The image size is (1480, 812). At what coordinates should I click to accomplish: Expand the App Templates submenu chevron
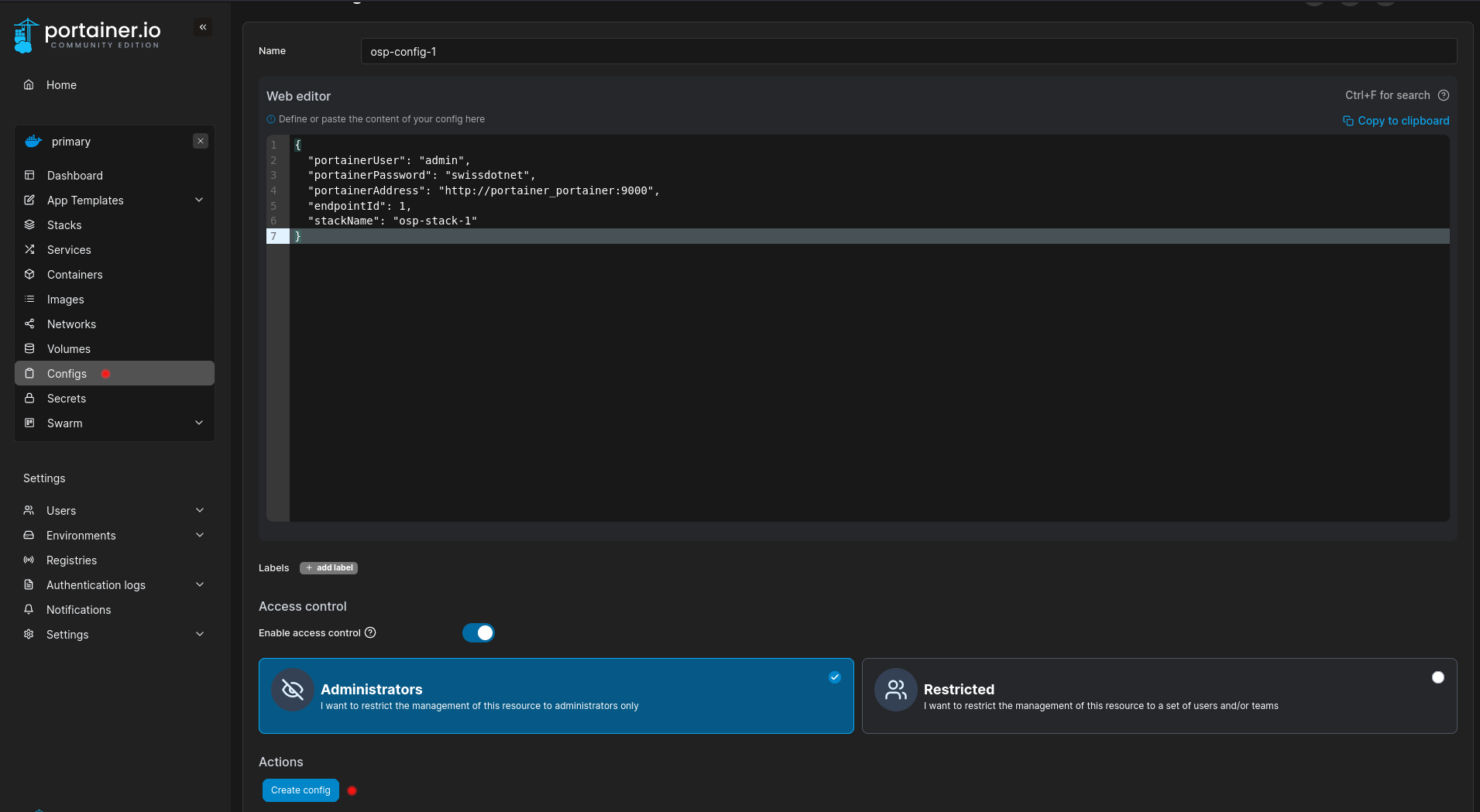[x=199, y=200]
